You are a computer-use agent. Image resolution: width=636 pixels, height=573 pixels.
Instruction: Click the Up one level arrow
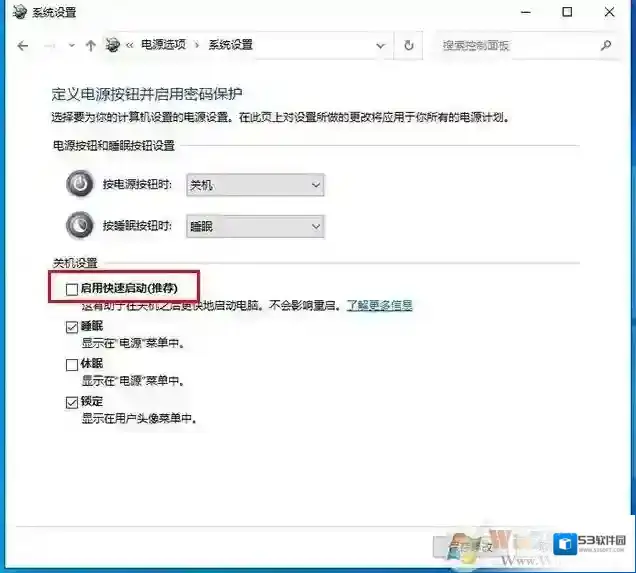click(91, 46)
